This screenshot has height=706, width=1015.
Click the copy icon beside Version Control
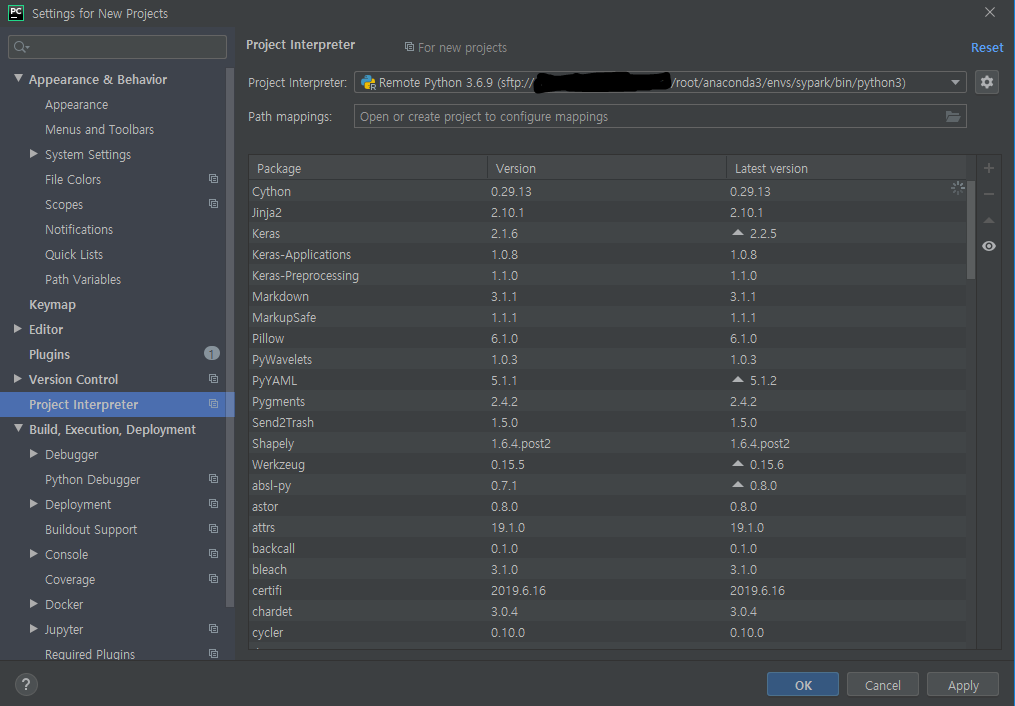[213, 379]
